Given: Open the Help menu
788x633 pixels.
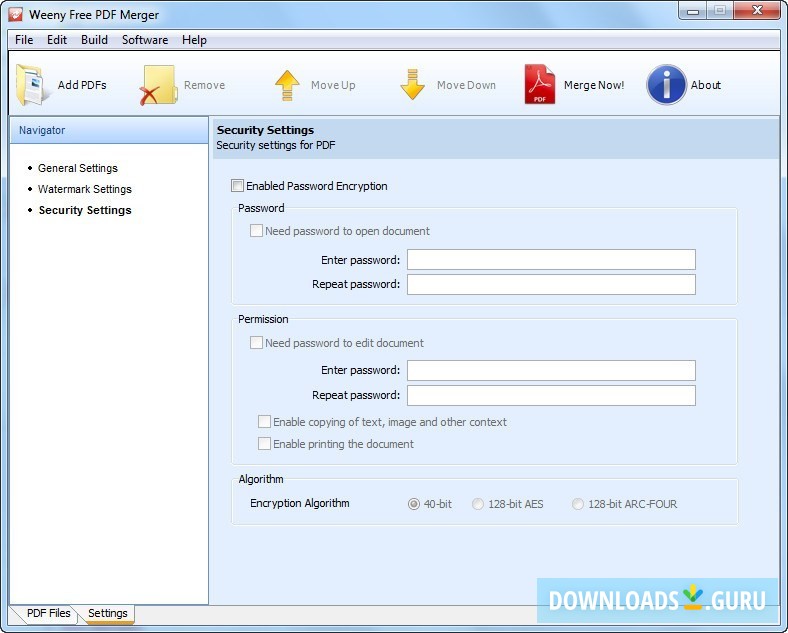Looking at the screenshot, I should click(x=194, y=40).
